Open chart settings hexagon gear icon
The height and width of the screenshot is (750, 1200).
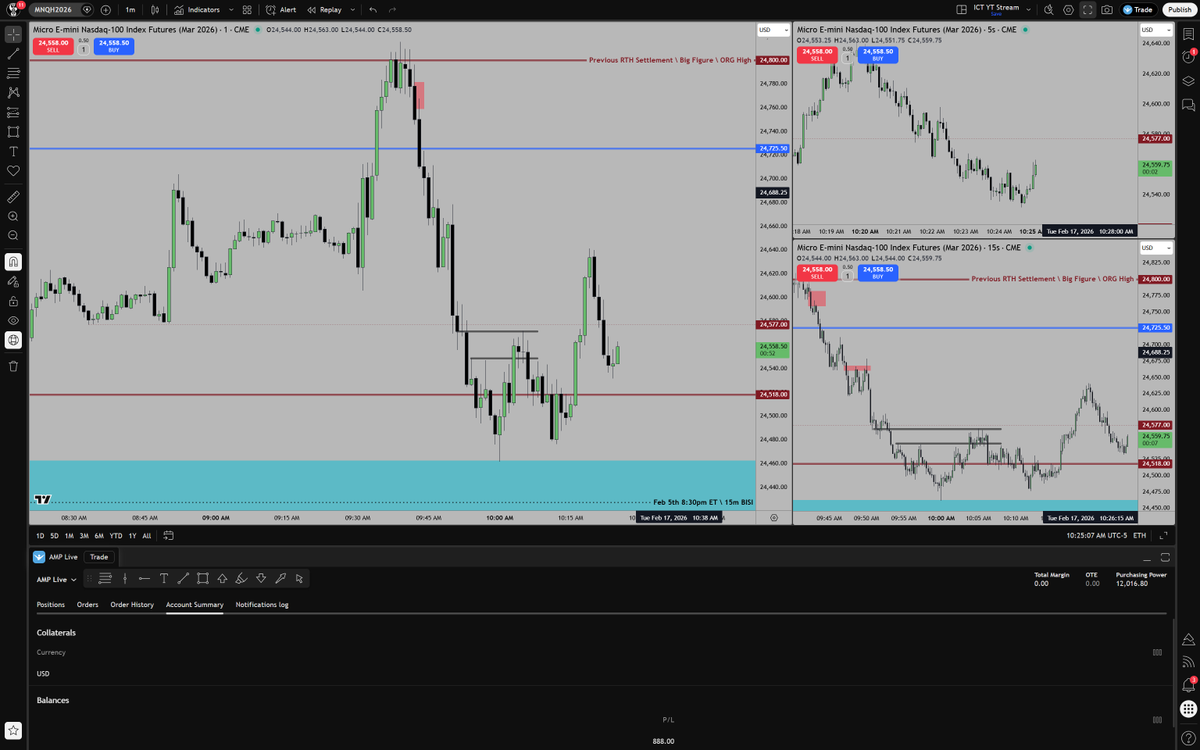(x=1068, y=9)
